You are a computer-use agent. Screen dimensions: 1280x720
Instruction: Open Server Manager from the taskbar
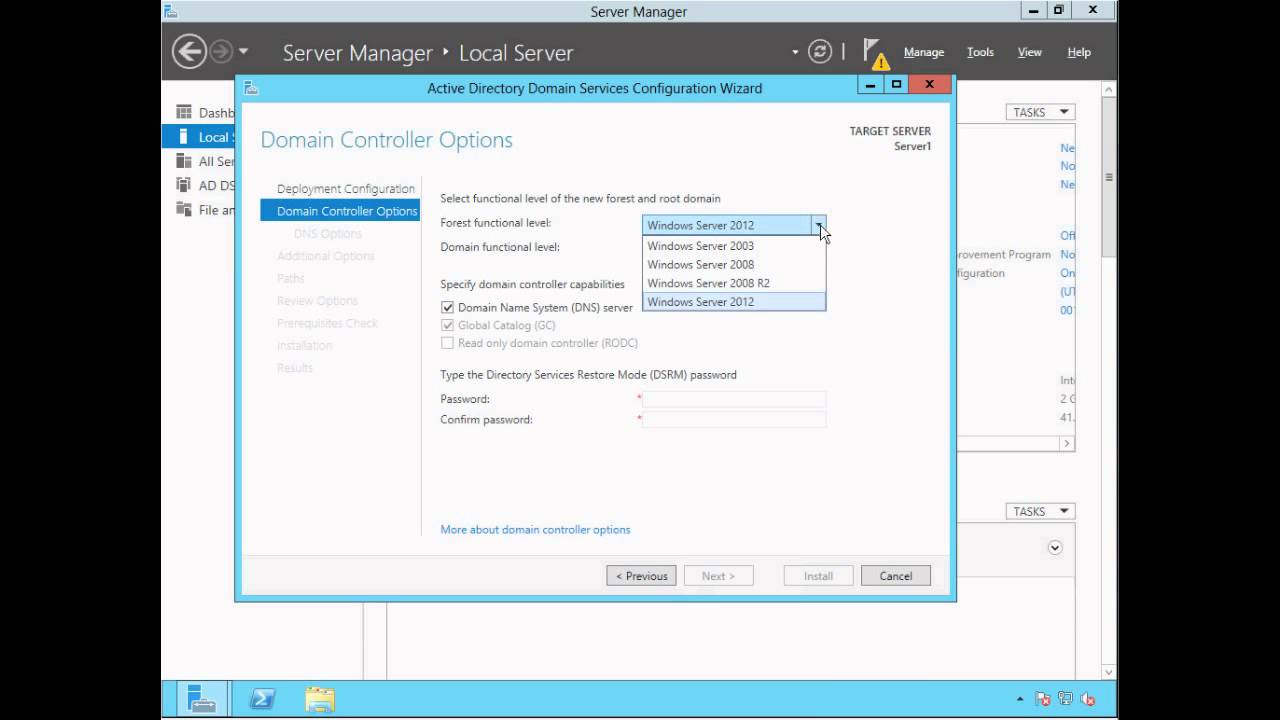click(202, 698)
